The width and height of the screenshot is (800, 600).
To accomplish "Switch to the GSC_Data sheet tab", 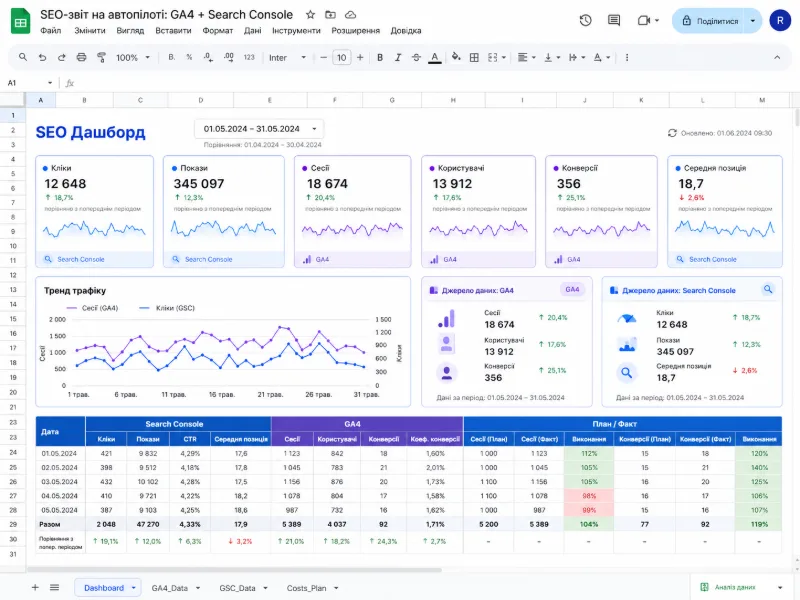I will point(240,587).
